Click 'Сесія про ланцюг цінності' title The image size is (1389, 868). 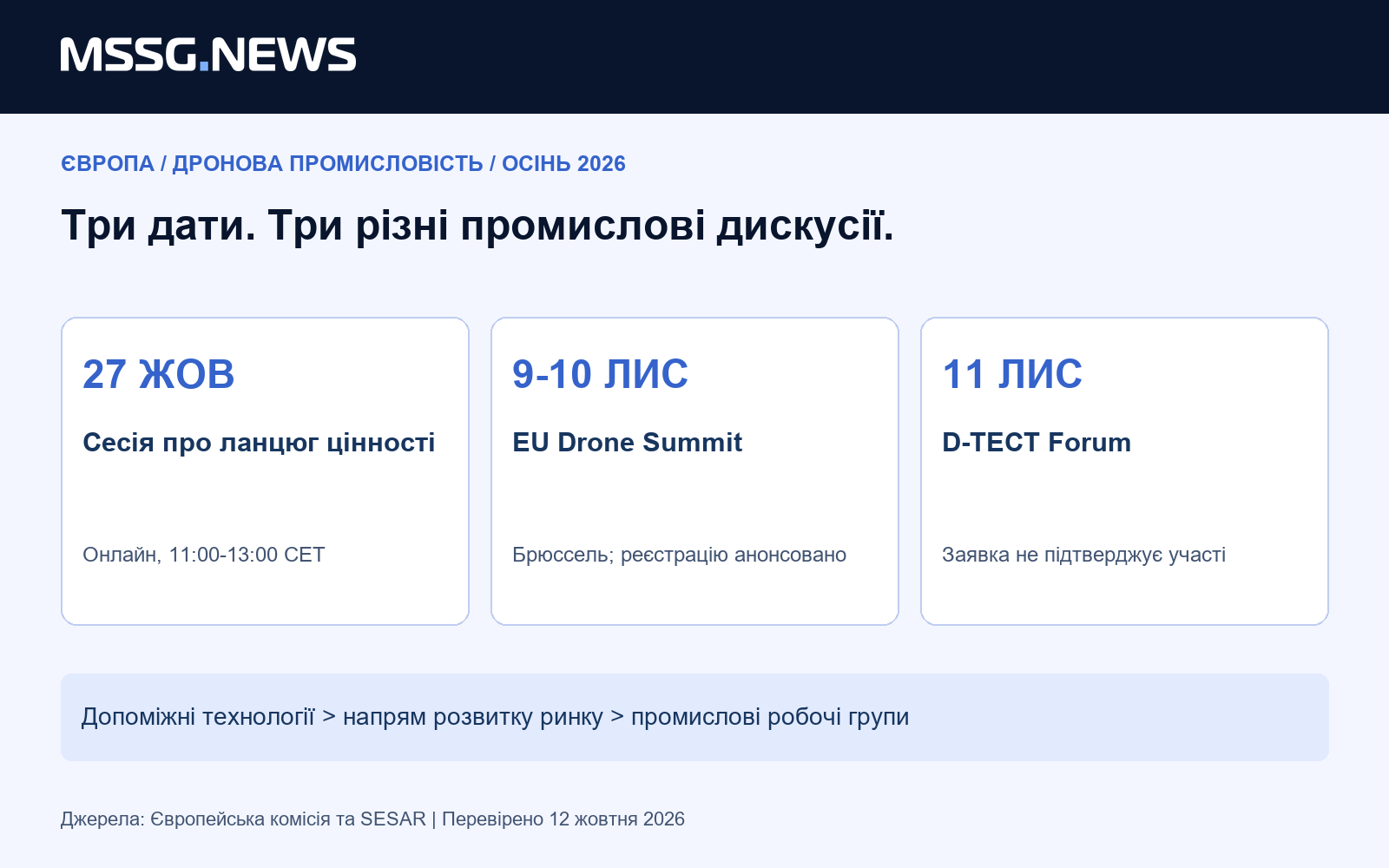tap(259, 443)
